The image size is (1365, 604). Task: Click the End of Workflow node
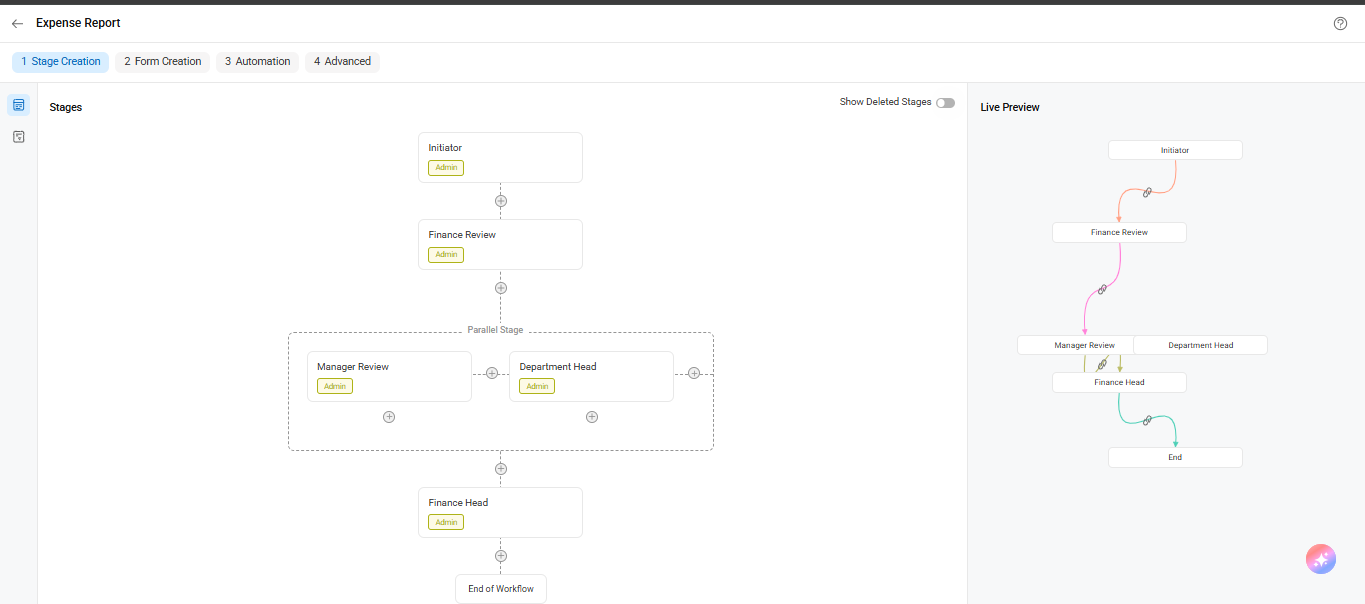click(501, 589)
